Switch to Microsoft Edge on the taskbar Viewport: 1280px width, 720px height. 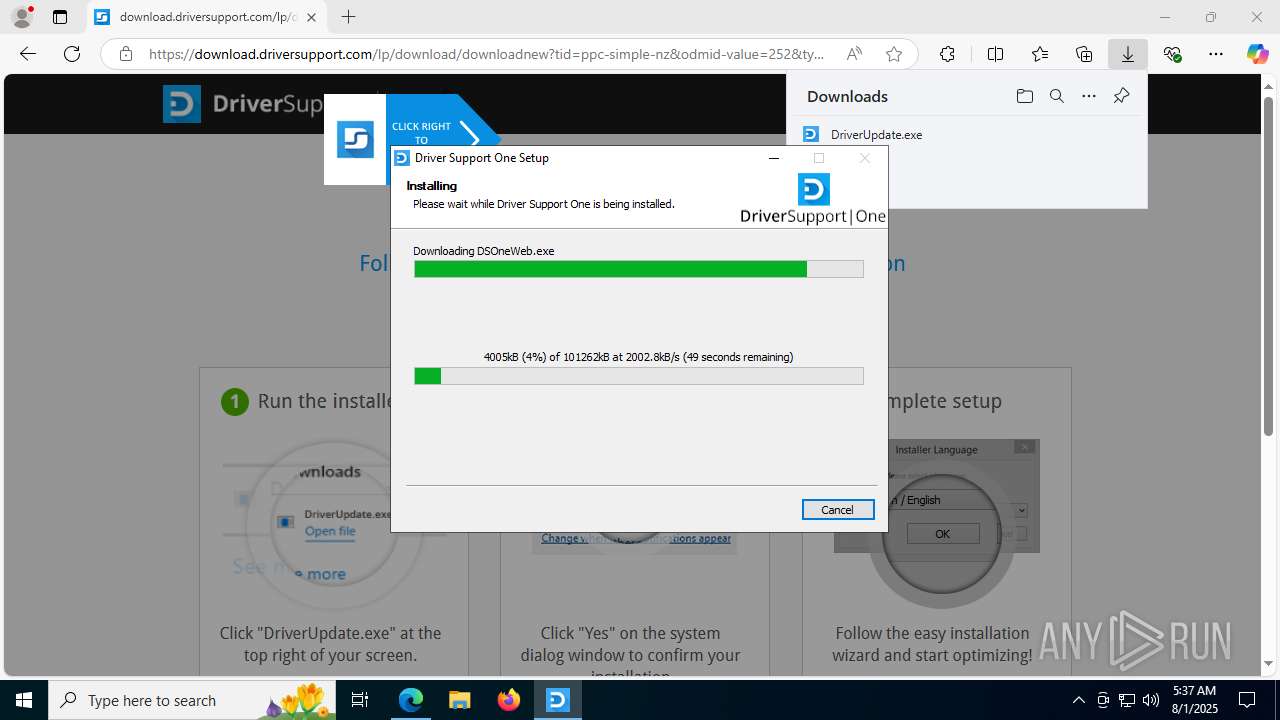coord(411,700)
